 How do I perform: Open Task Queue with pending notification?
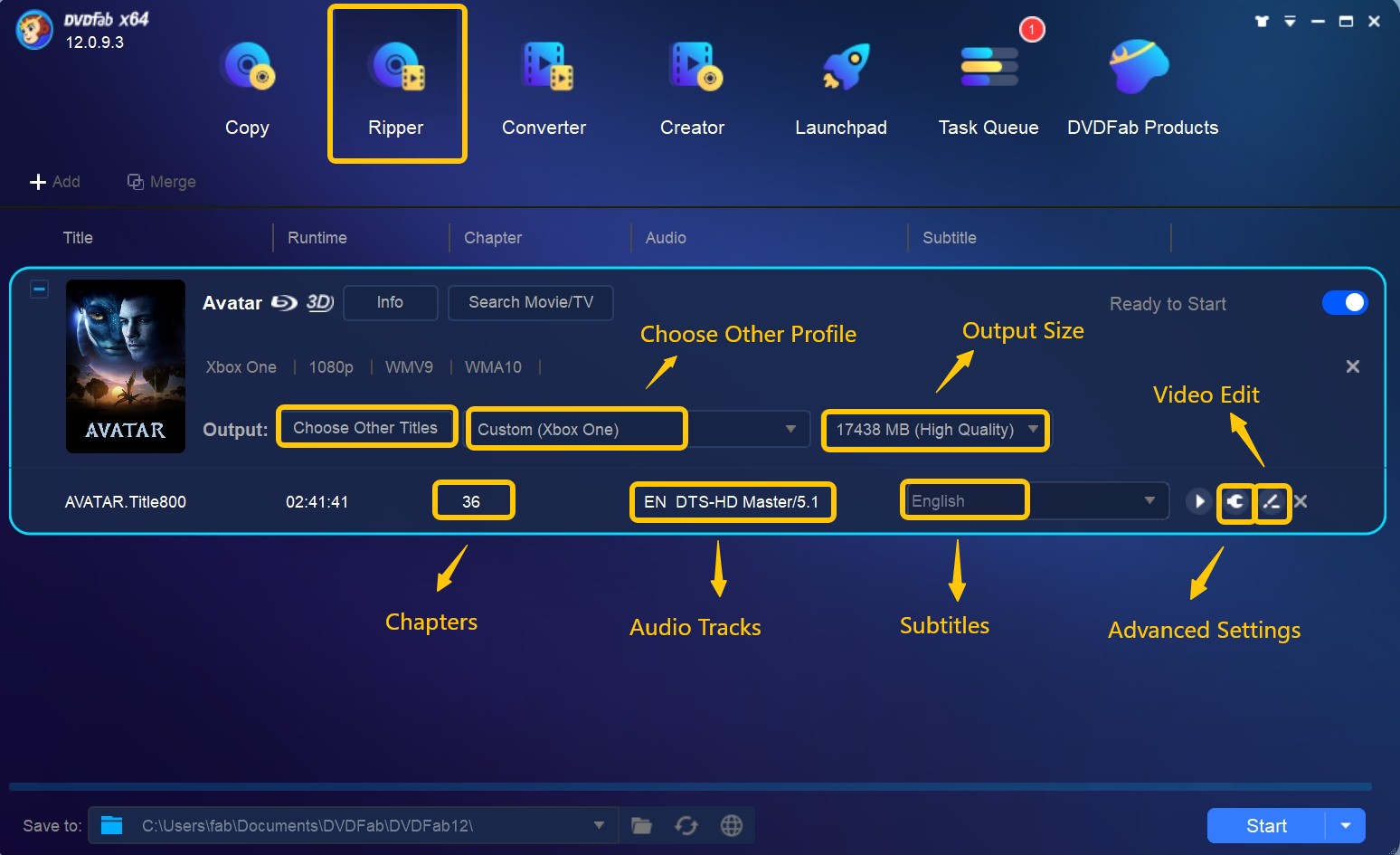coord(989,87)
